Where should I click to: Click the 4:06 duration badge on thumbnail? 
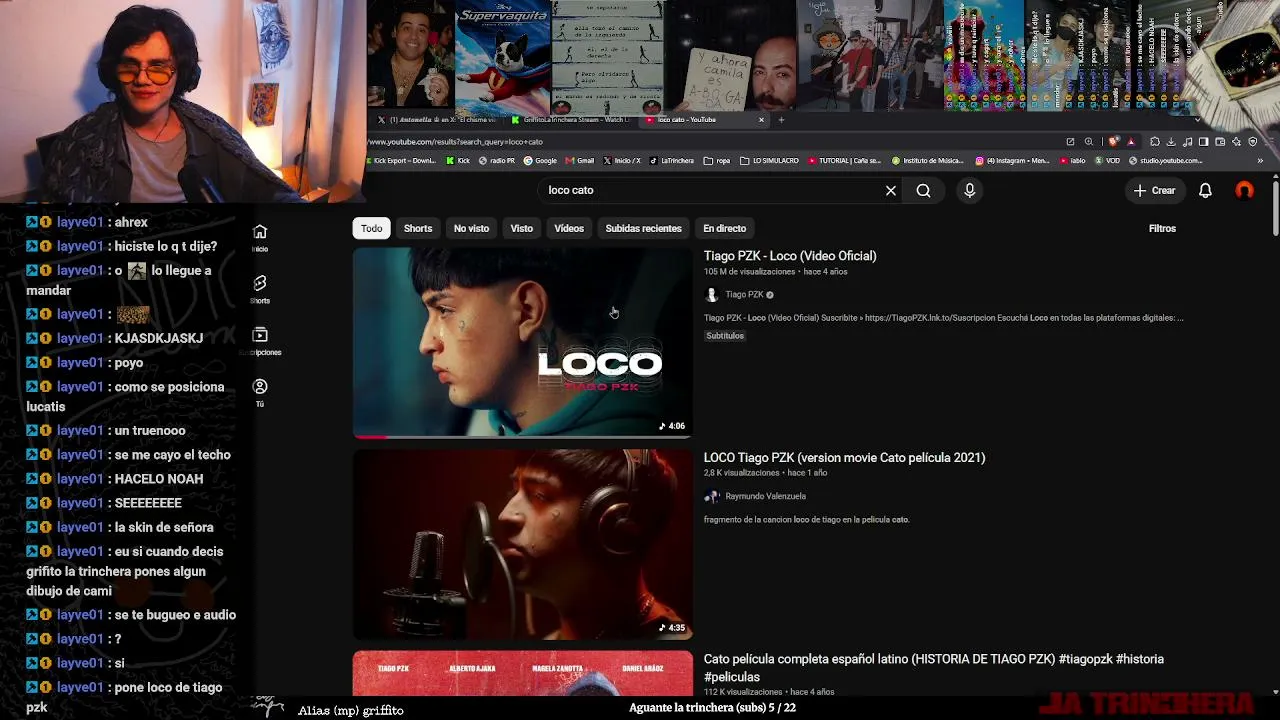point(672,426)
